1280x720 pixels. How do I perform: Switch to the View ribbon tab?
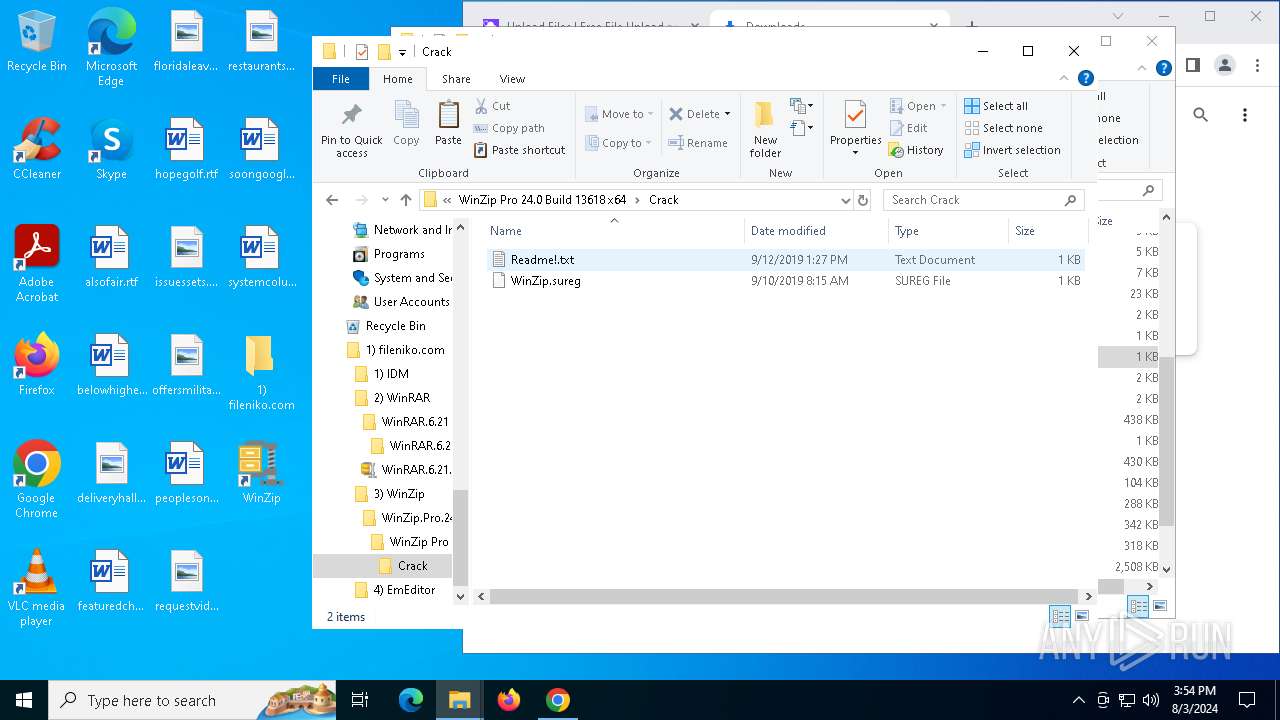(x=512, y=79)
